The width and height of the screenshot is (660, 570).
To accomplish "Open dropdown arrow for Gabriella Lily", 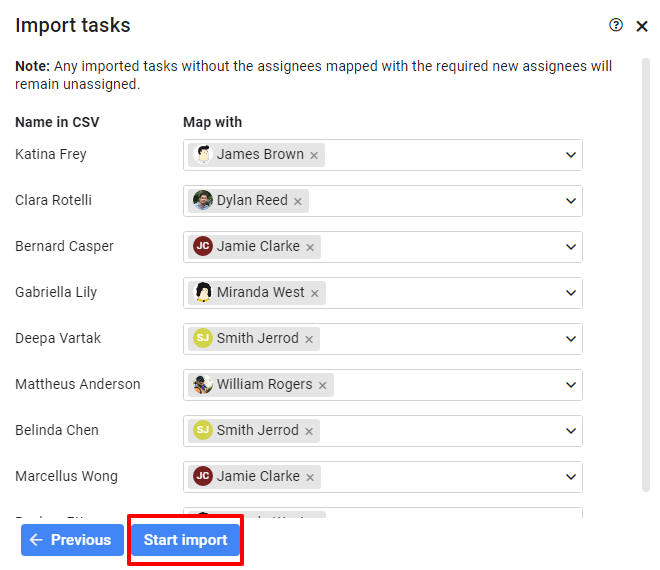I will [x=571, y=293].
